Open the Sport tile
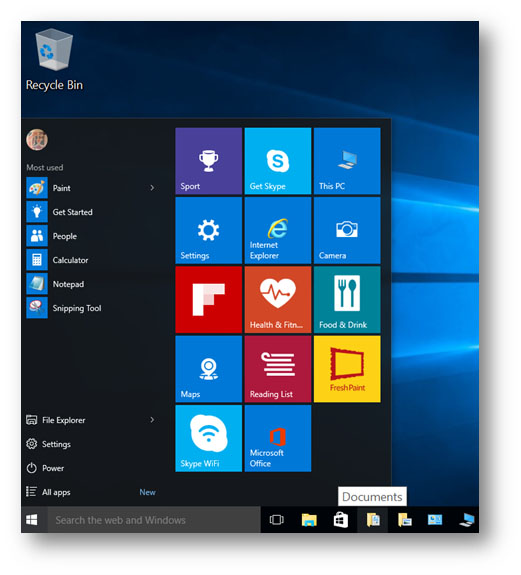This screenshot has width=521, height=575. tap(209, 161)
